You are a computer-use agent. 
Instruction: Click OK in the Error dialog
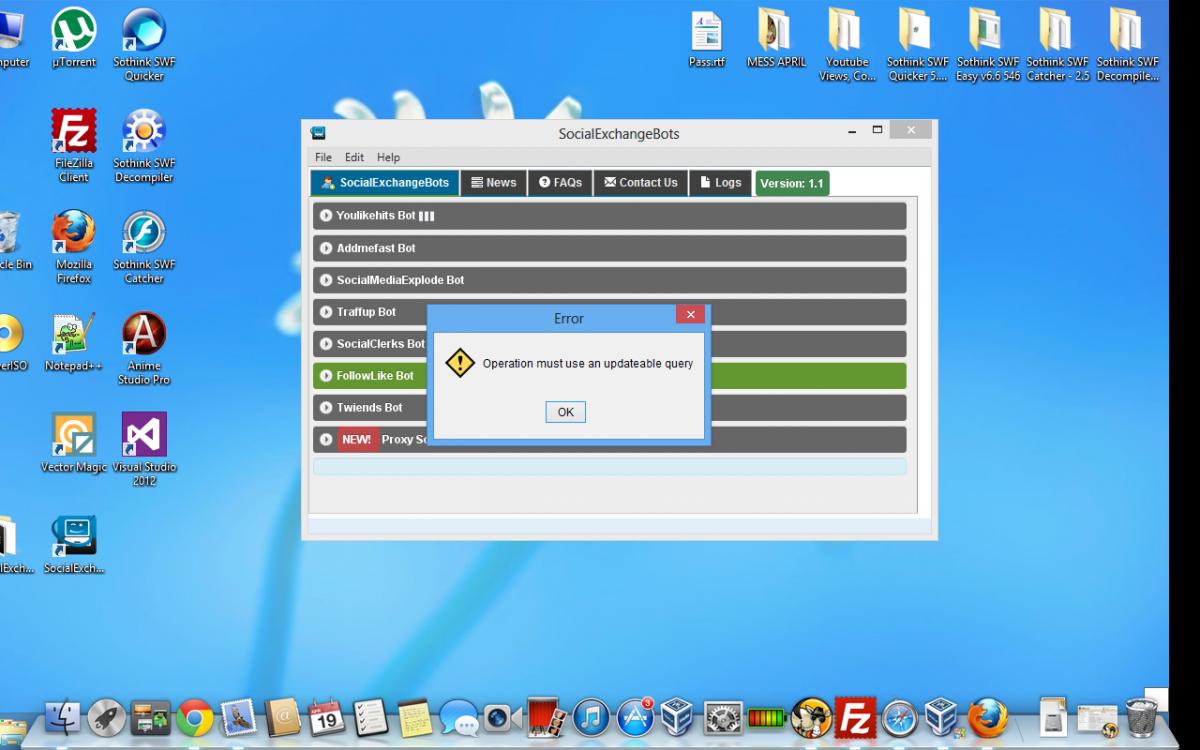(x=565, y=412)
